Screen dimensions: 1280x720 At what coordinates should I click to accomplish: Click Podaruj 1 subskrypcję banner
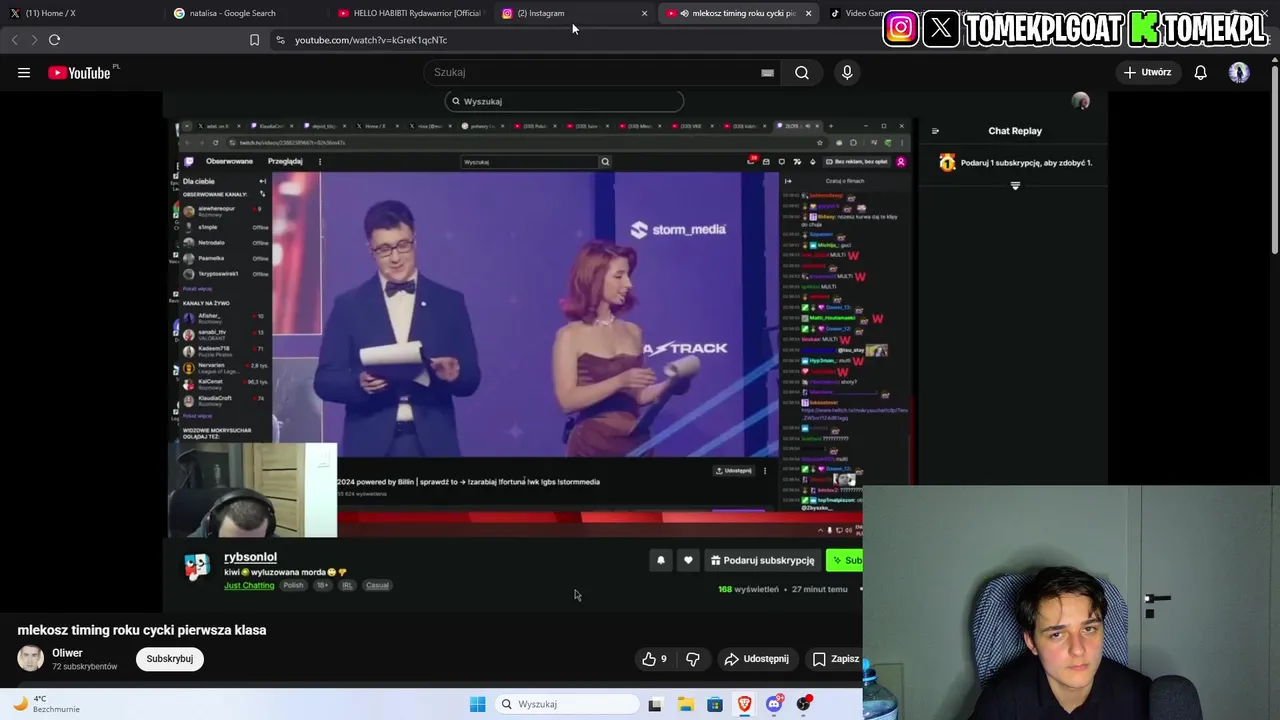point(1016,162)
